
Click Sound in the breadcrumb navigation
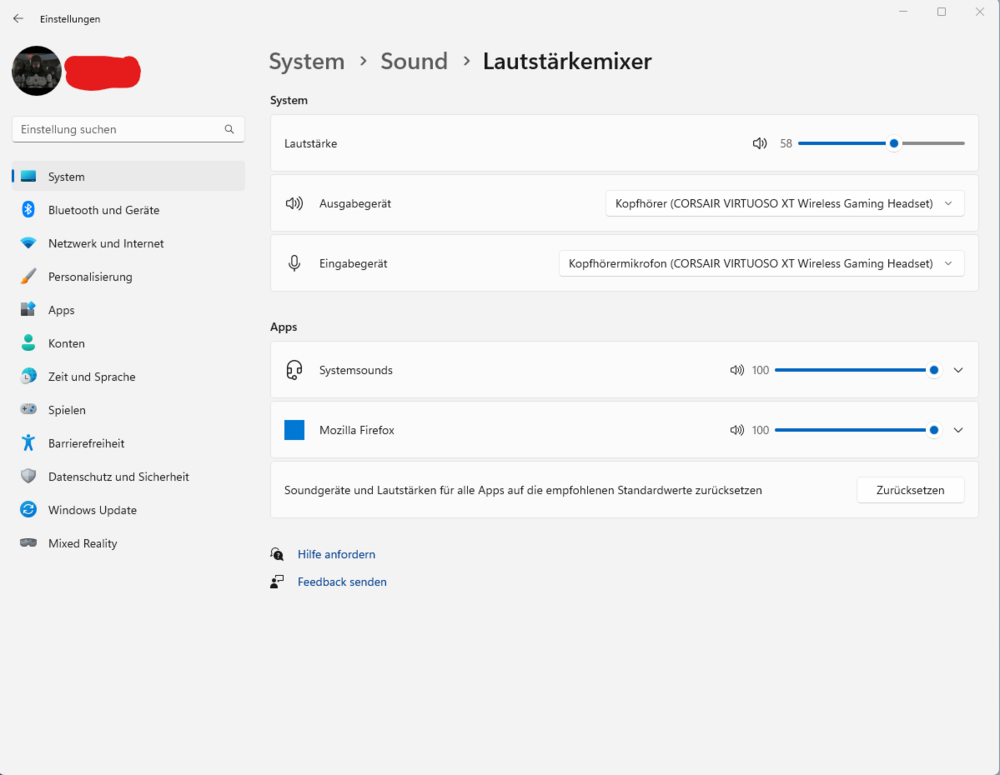[x=414, y=61]
